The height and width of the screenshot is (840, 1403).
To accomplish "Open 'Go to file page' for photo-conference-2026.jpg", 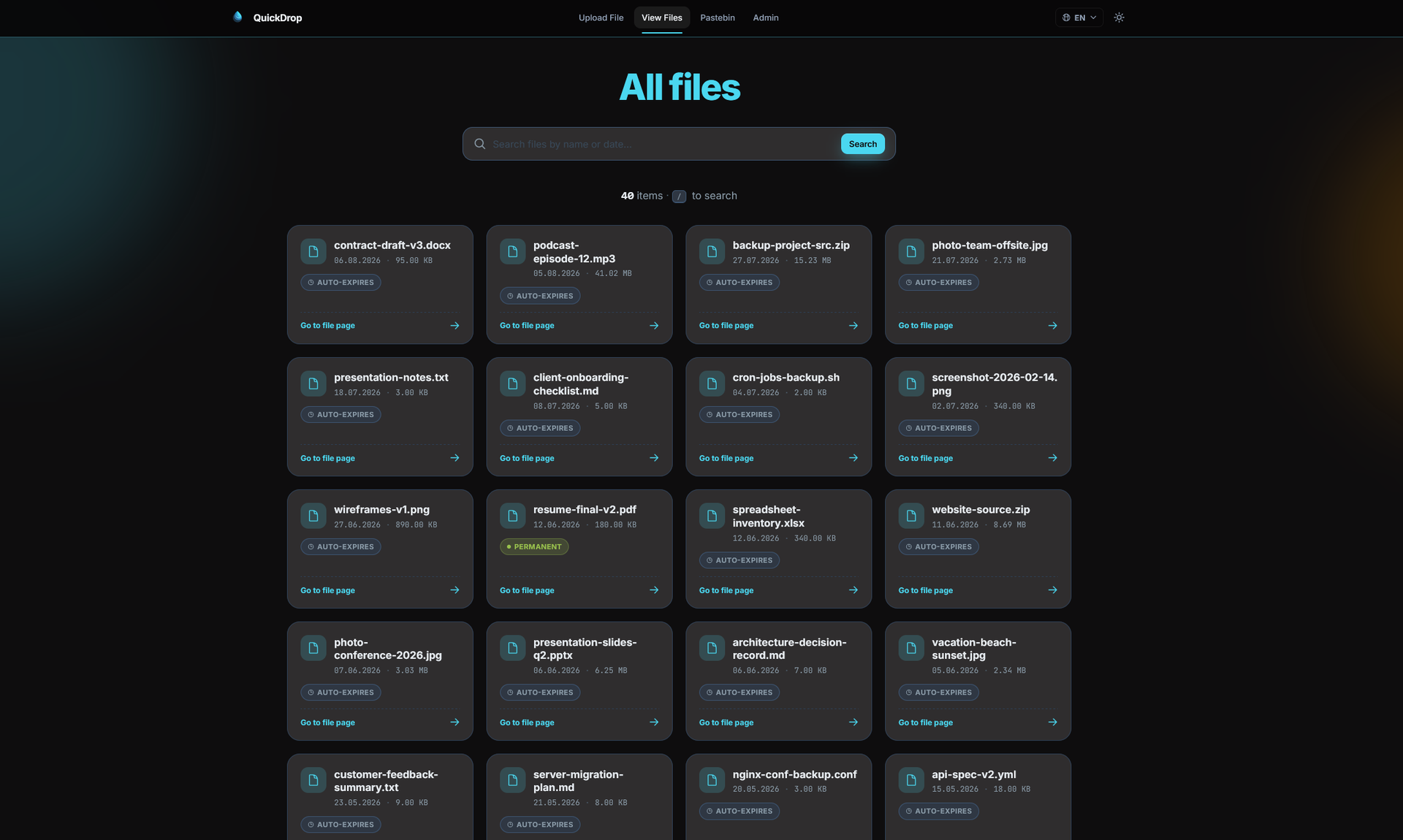I will click(x=327, y=722).
